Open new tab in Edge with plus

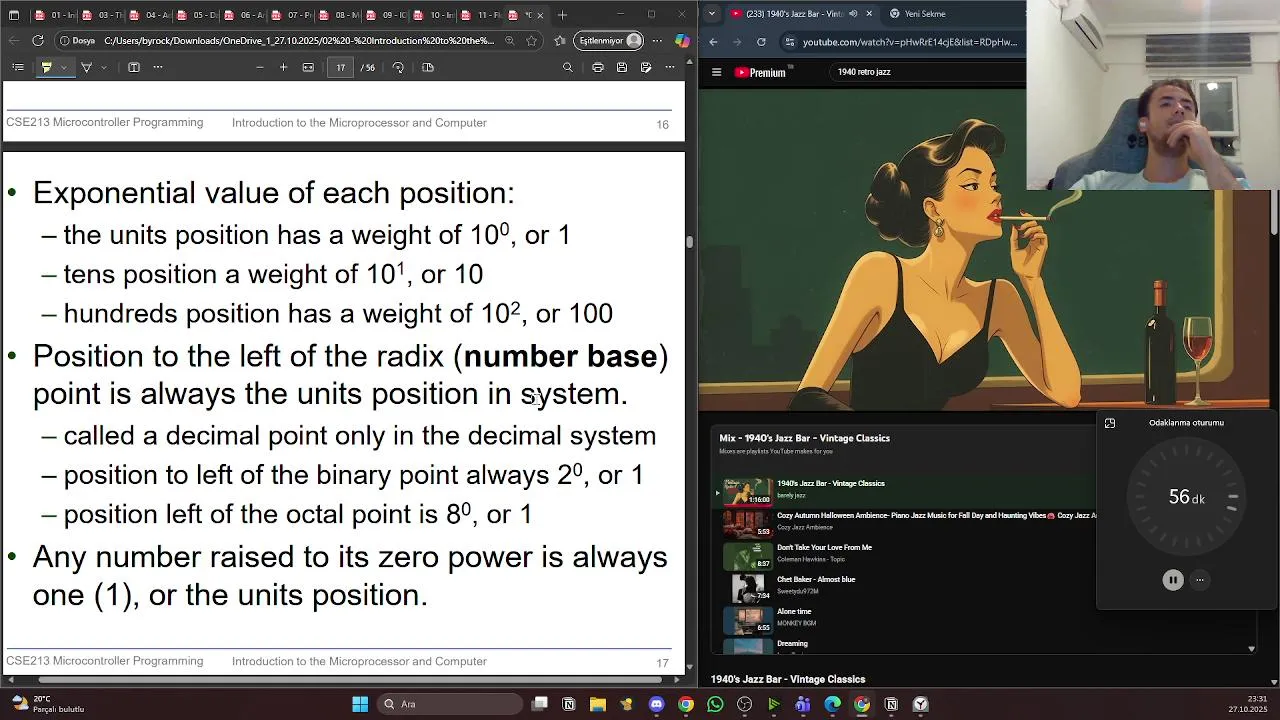562,15
